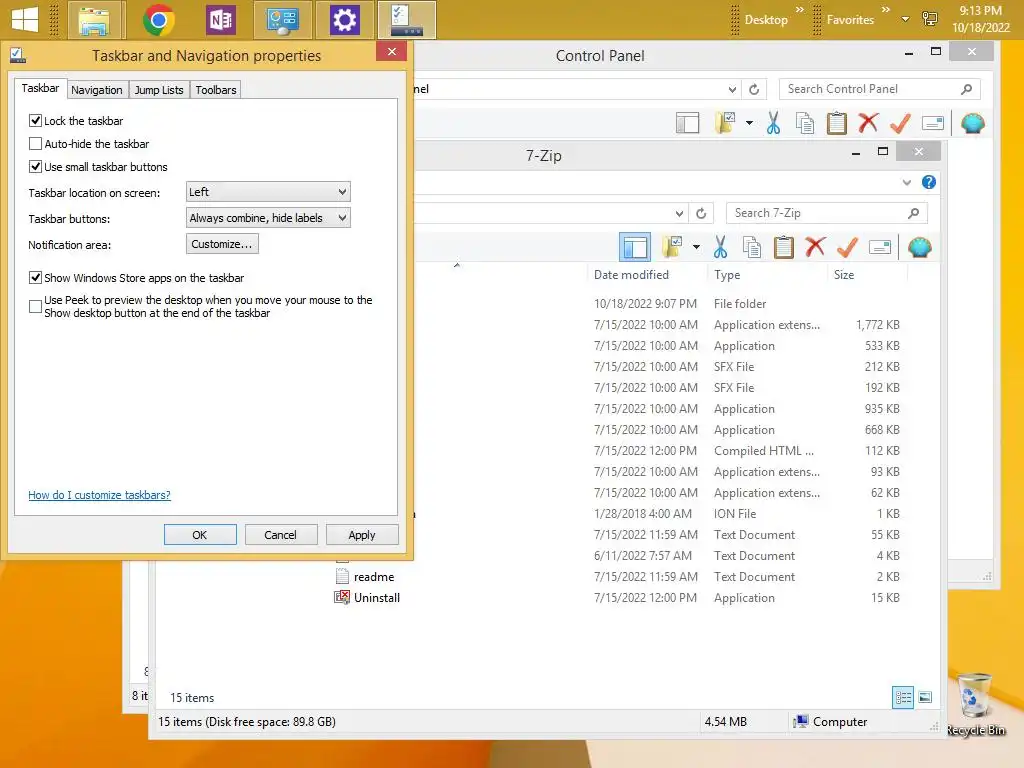
Task: Sort 7-Zip files by Size column
Action: (x=844, y=275)
